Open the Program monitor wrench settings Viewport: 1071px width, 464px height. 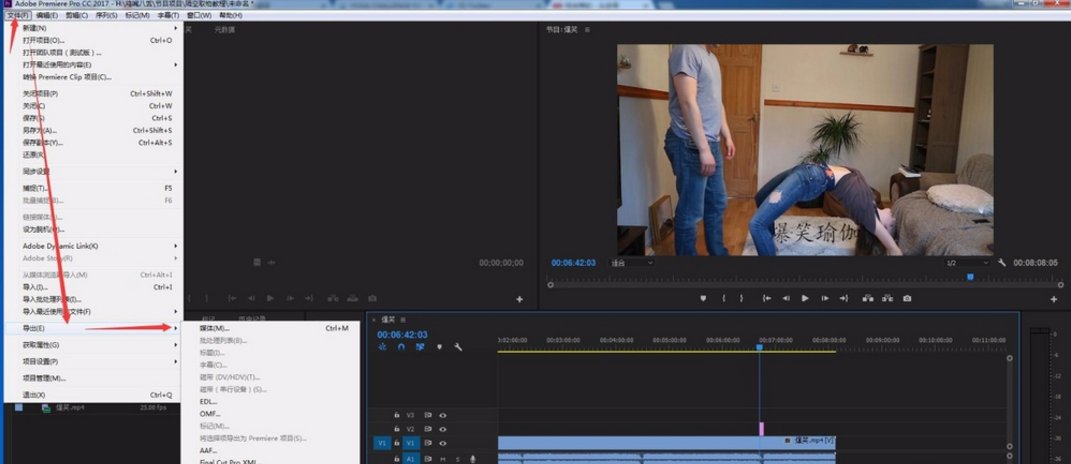coord(1002,263)
